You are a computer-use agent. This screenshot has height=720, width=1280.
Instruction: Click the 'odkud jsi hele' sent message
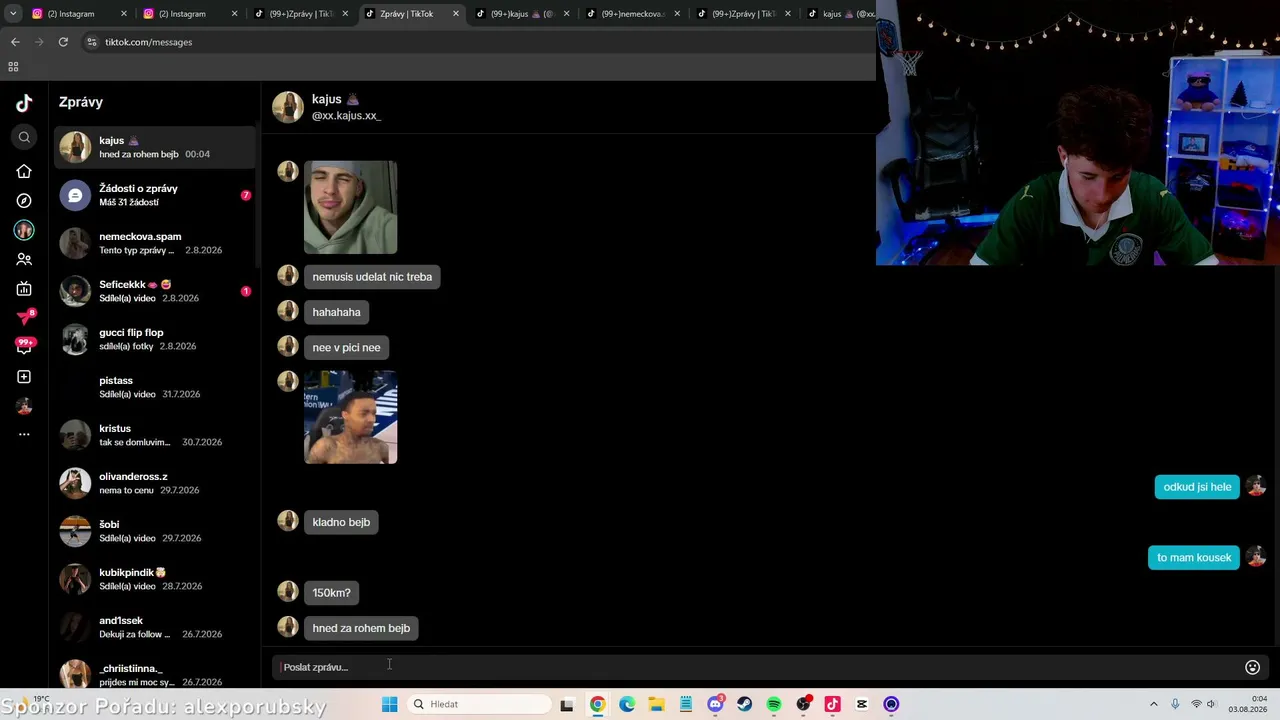[1197, 487]
